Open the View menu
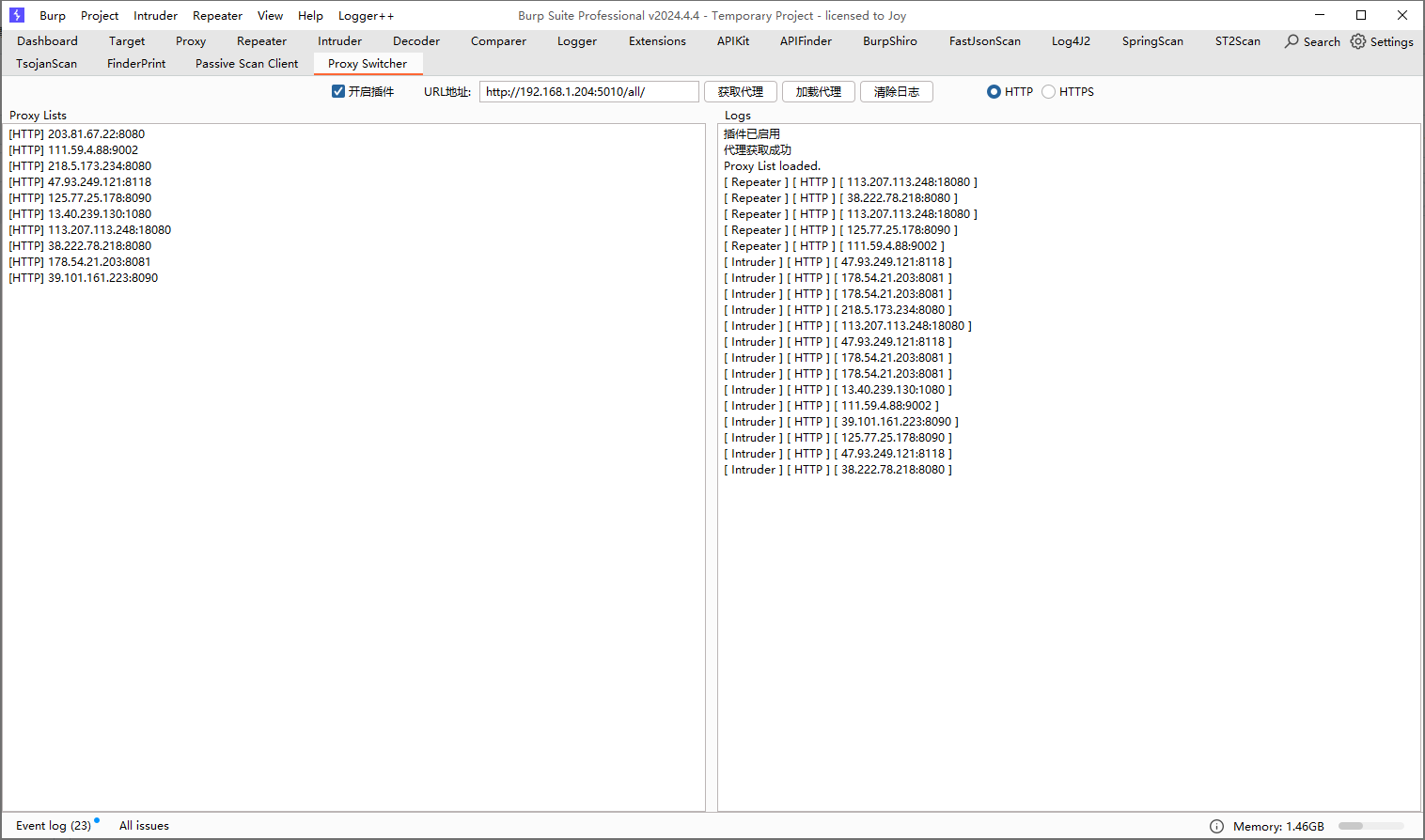Screen dimensions: 1425x840 click(270, 16)
